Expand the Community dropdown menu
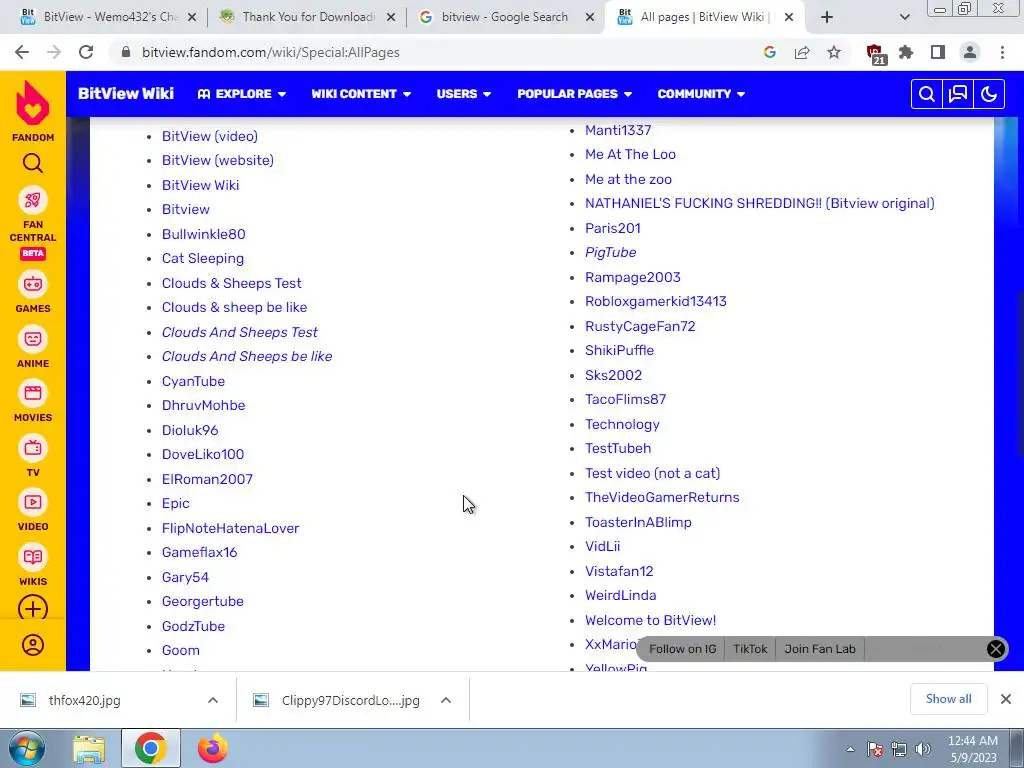 701,94
